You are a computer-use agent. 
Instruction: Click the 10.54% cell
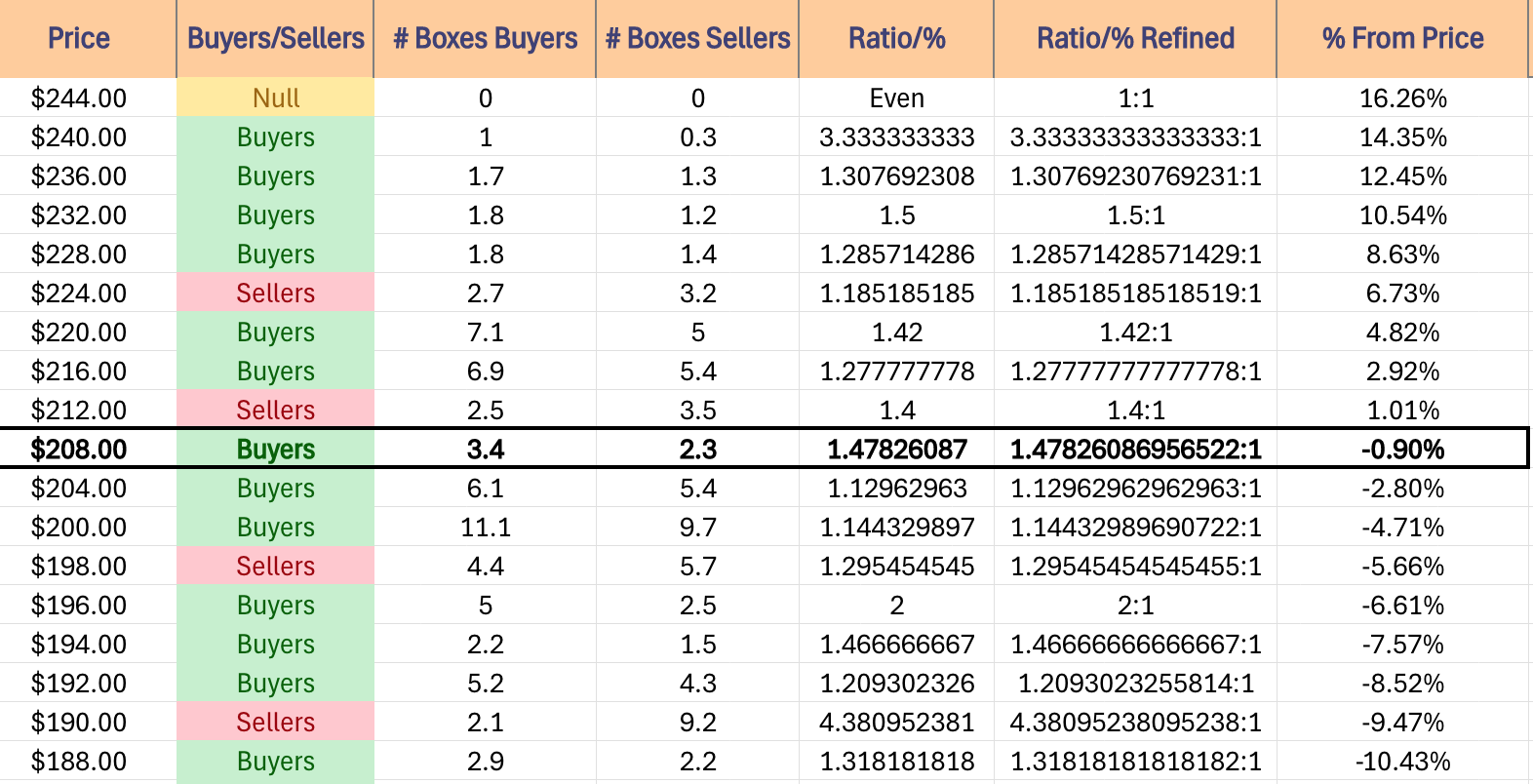click(1402, 215)
